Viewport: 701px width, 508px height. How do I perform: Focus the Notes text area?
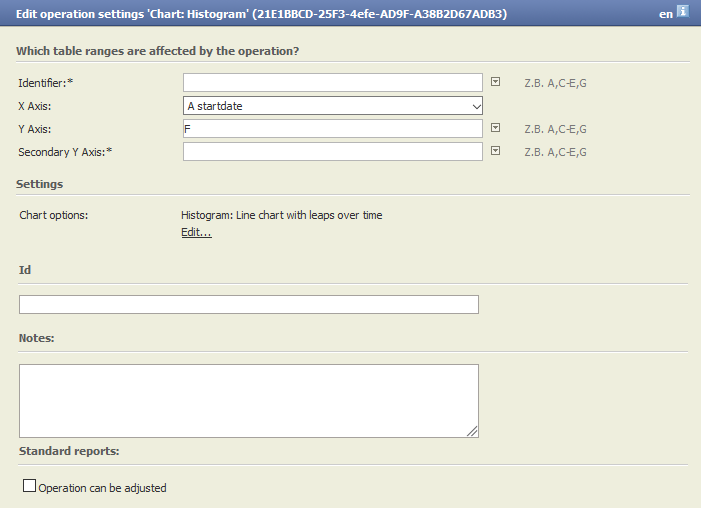249,401
